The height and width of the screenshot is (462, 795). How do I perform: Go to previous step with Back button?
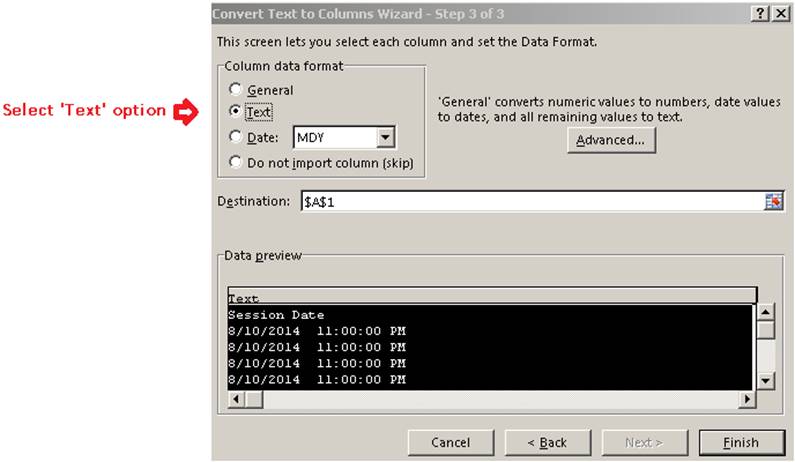[547, 442]
